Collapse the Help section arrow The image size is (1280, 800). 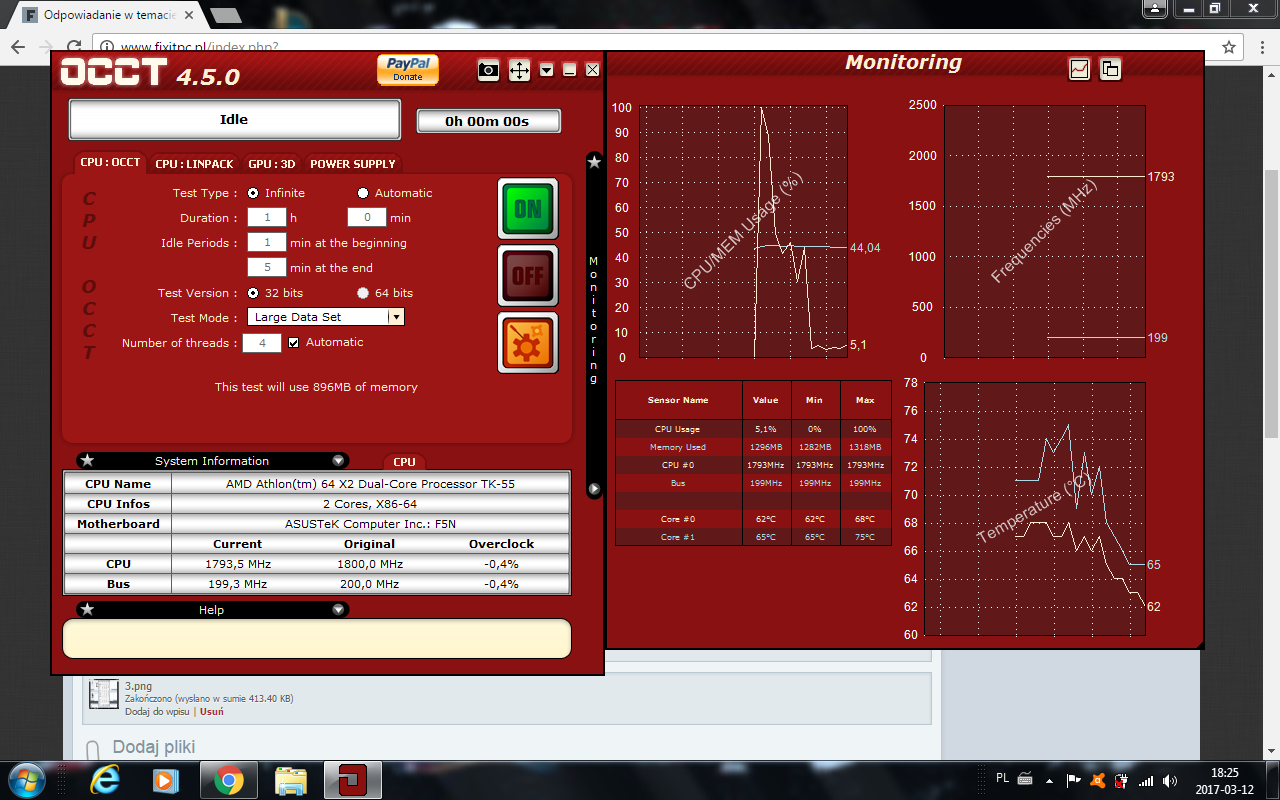coord(338,610)
